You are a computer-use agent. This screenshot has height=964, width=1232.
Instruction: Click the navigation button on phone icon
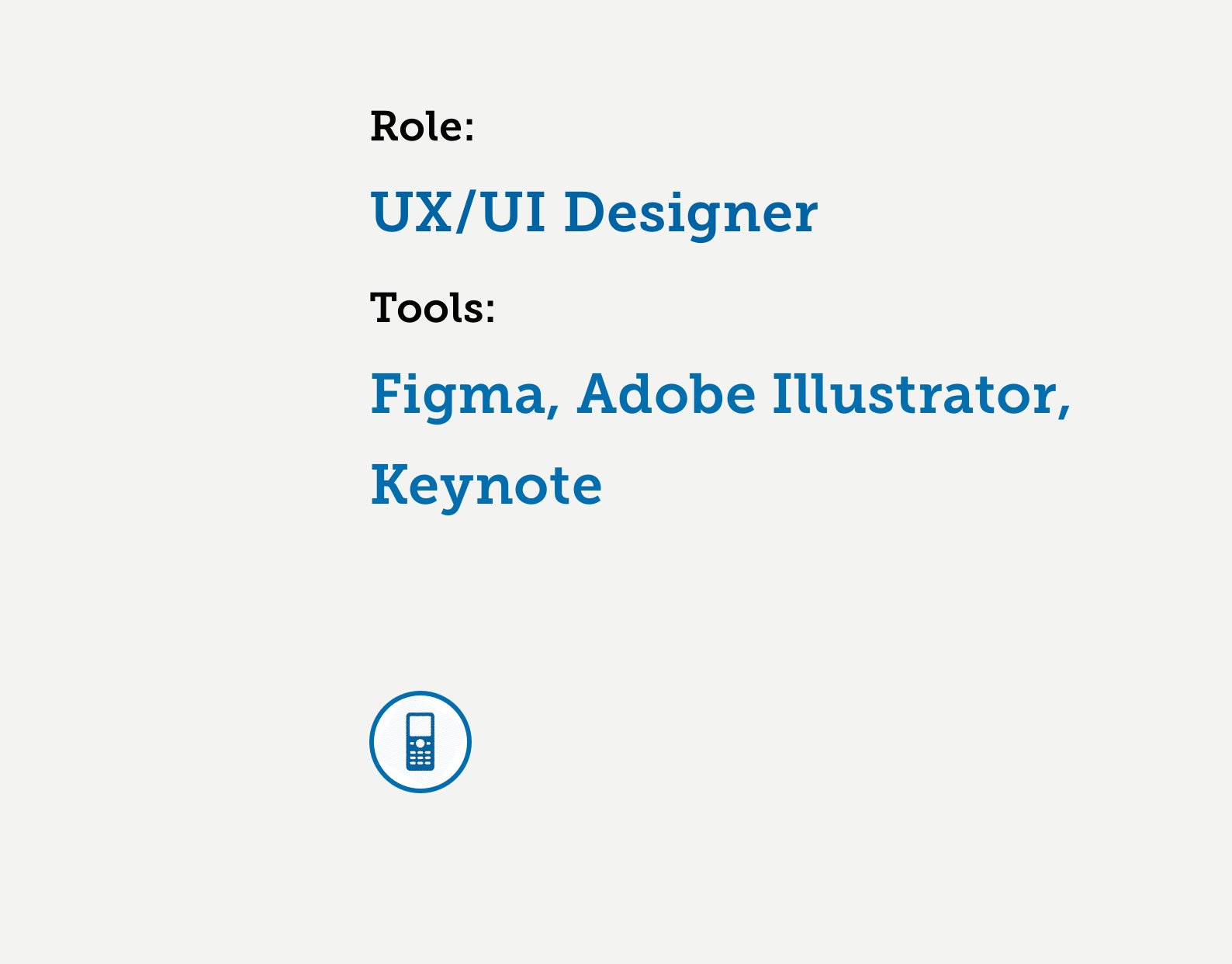[420, 743]
